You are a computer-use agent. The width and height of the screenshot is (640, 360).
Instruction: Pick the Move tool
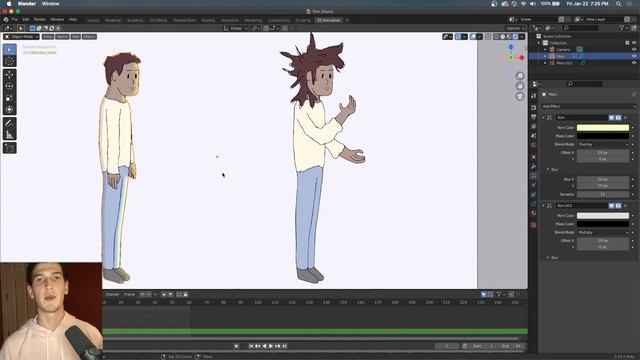(9, 75)
